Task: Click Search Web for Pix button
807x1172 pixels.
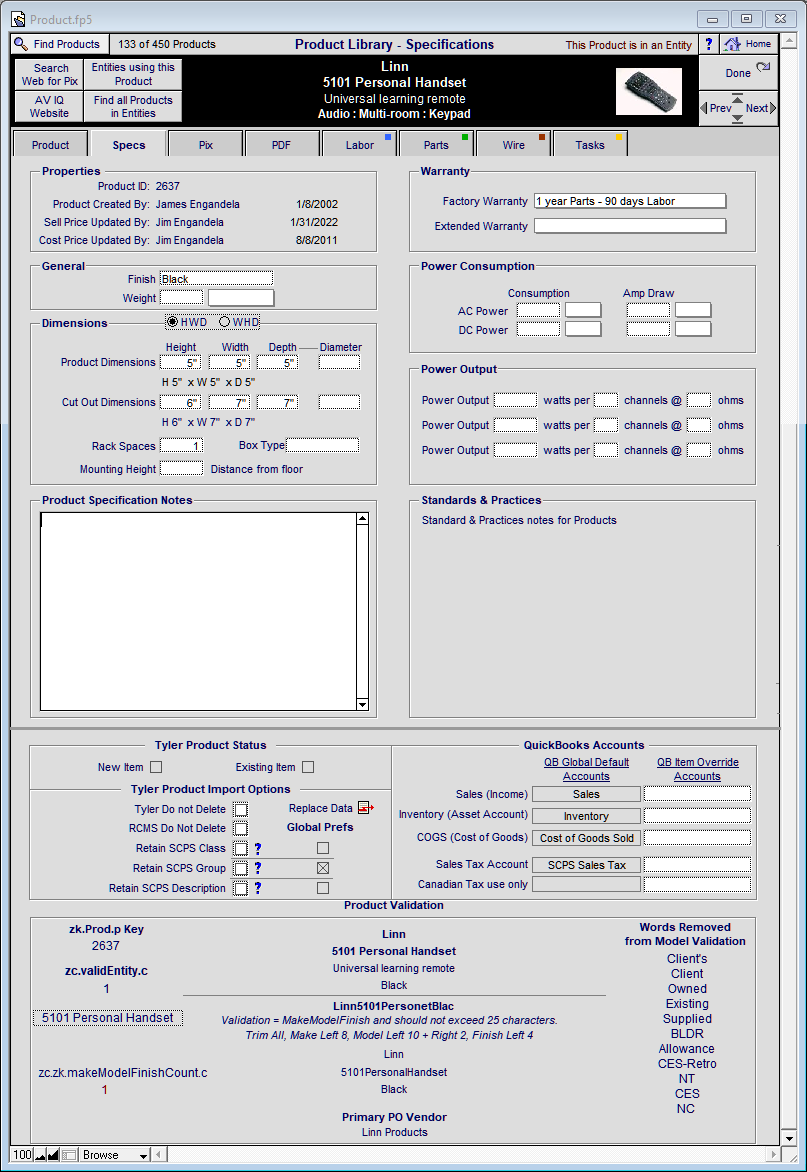Action: click(49, 74)
